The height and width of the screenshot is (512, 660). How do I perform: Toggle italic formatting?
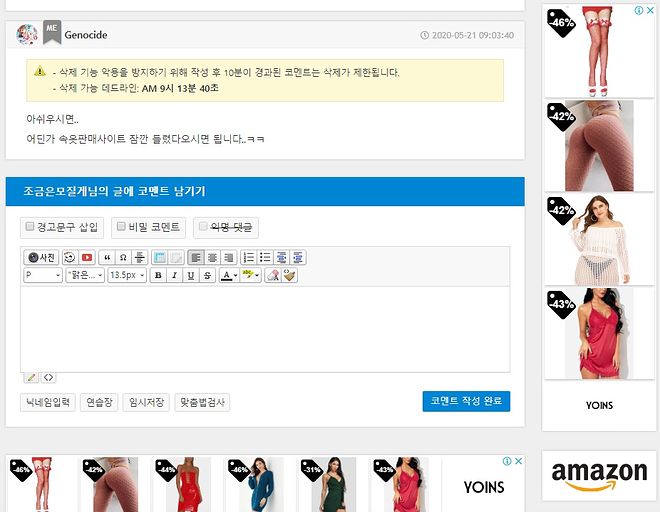click(x=174, y=275)
